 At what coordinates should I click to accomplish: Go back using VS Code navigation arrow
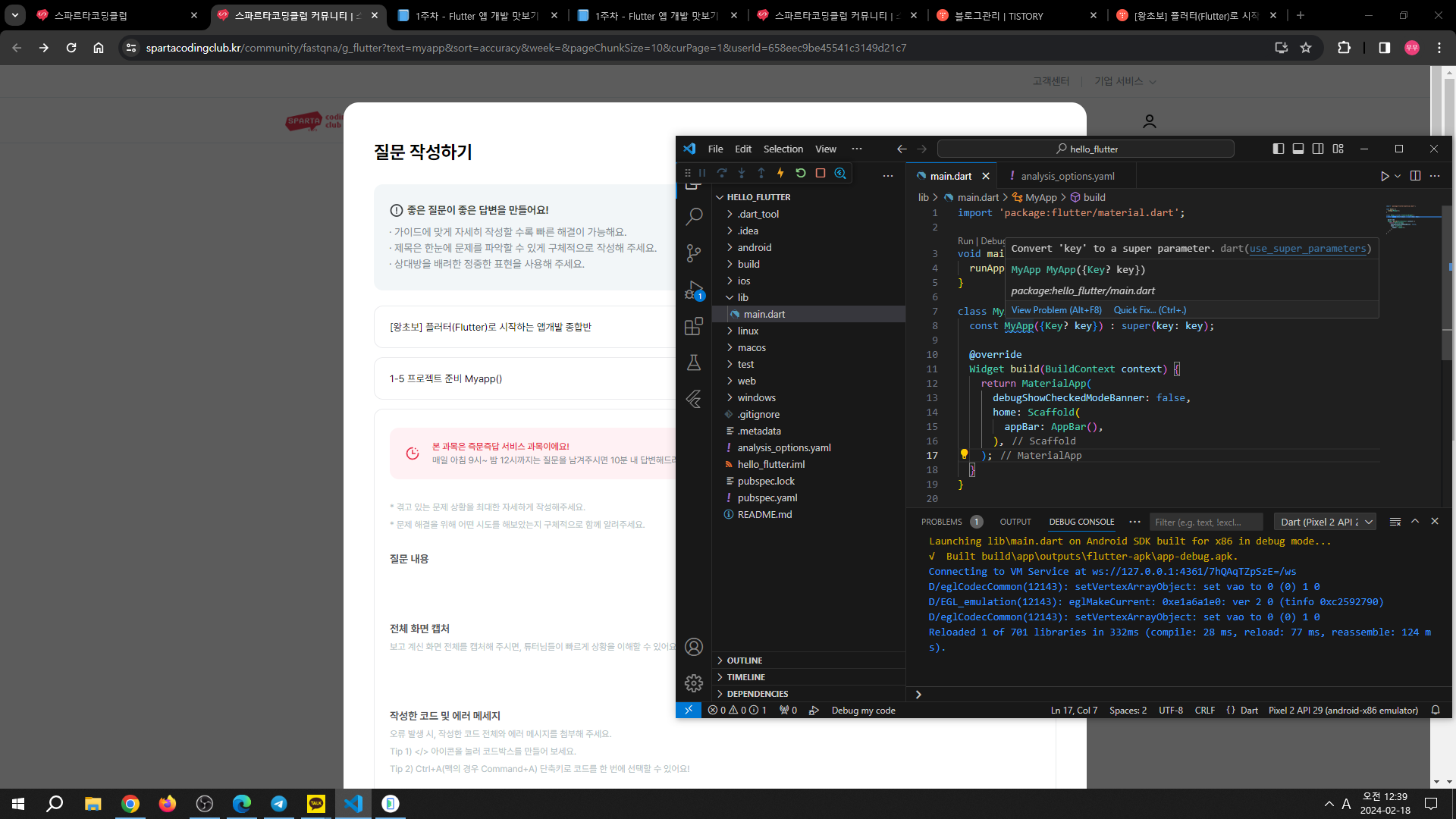pyautogui.click(x=902, y=149)
